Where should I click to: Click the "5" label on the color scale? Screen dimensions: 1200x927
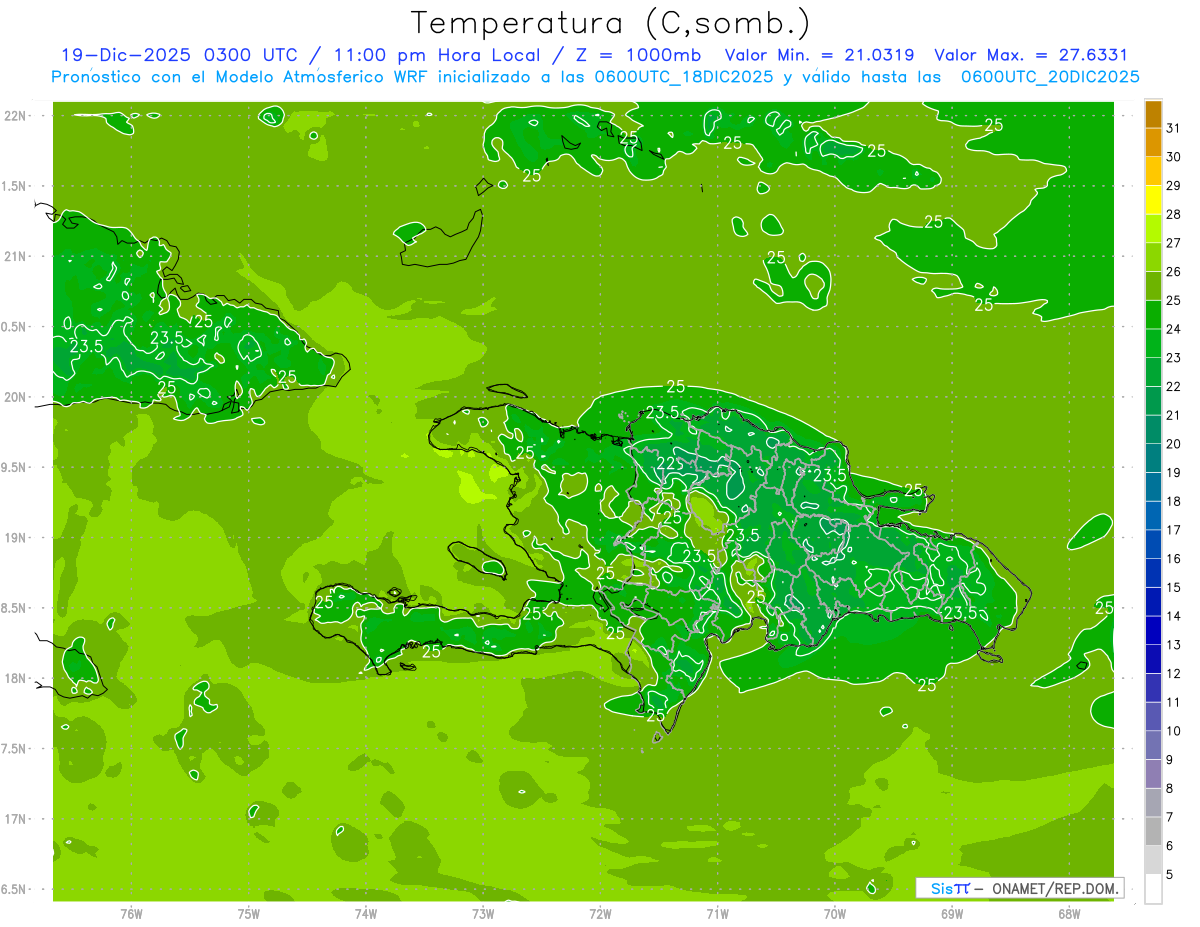[x=1170, y=875]
